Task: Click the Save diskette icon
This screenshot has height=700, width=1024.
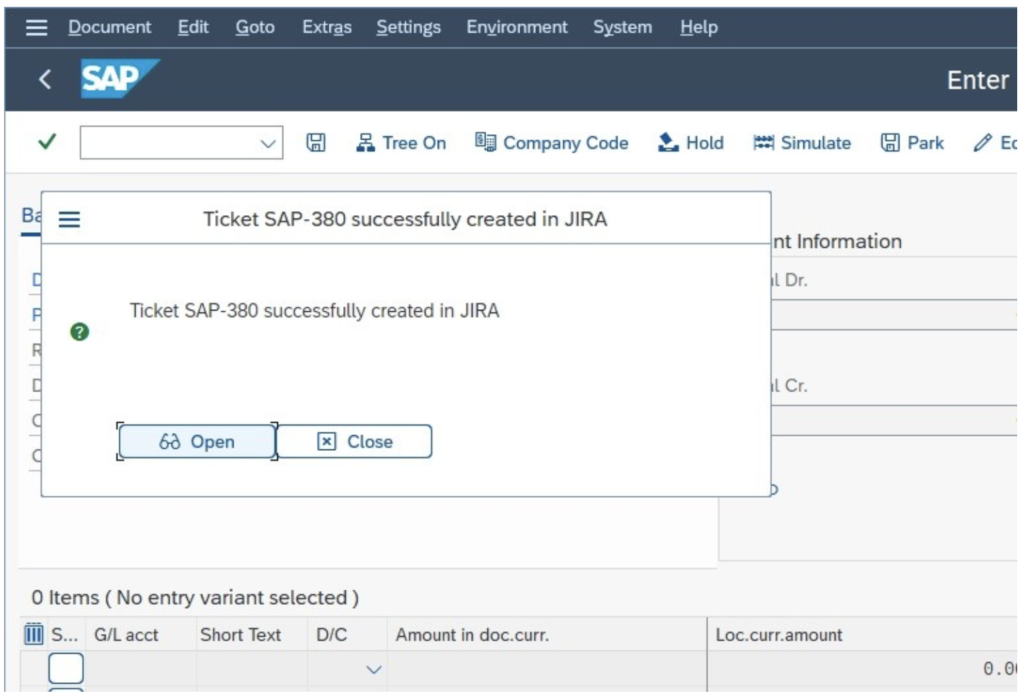Action: tap(316, 142)
